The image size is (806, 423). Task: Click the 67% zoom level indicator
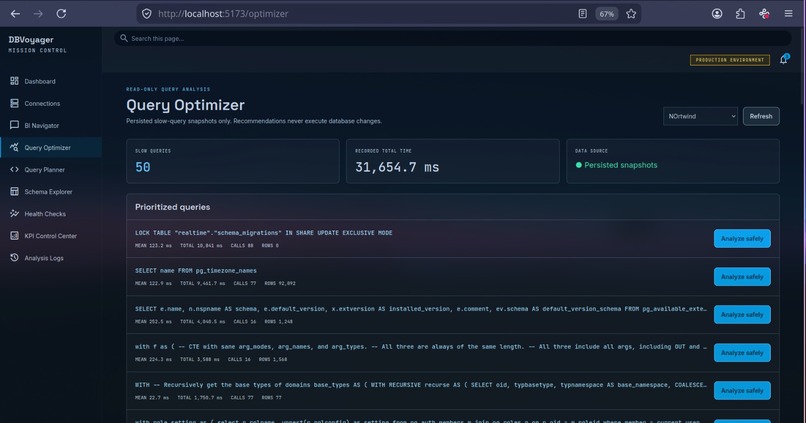pos(607,14)
